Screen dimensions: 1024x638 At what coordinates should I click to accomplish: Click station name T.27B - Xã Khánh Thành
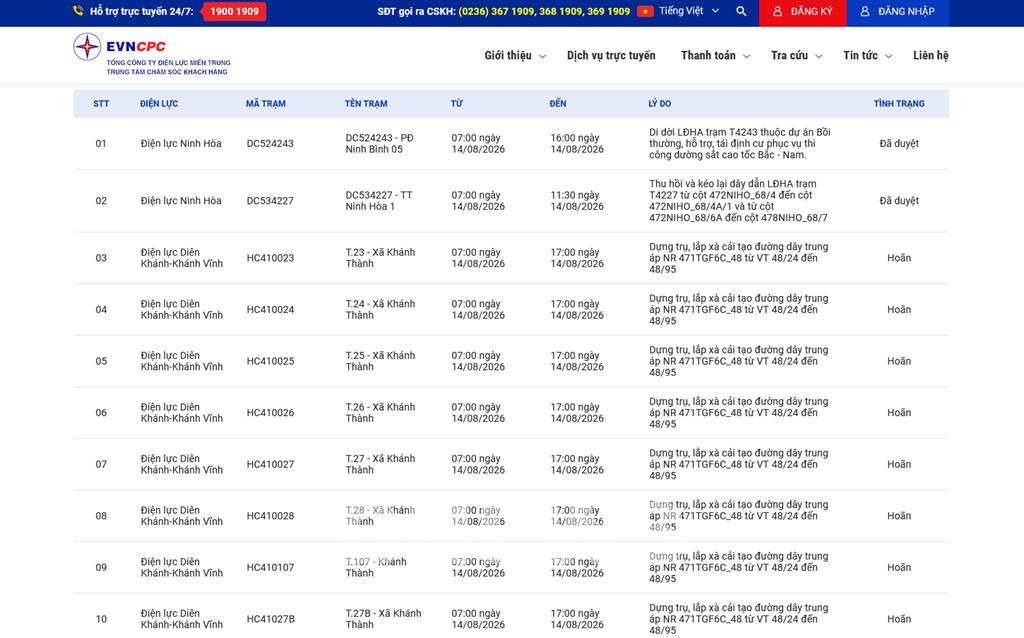[x=383, y=619]
